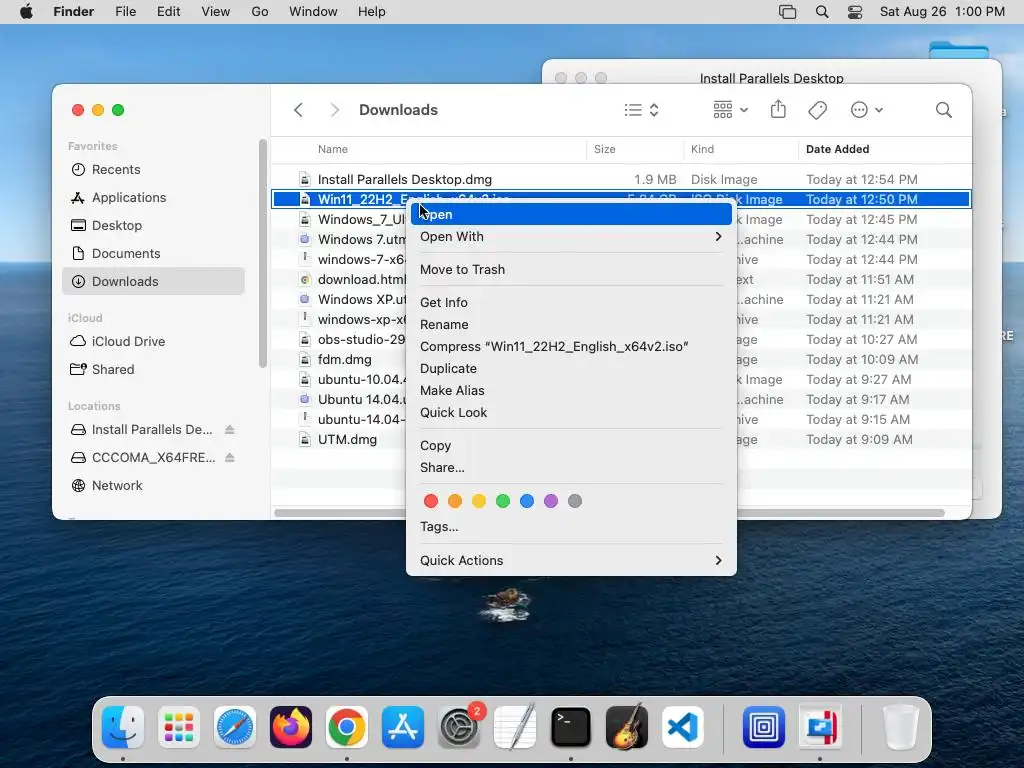
Task: Choose Quick Look from context menu
Action: tap(571, 412)
